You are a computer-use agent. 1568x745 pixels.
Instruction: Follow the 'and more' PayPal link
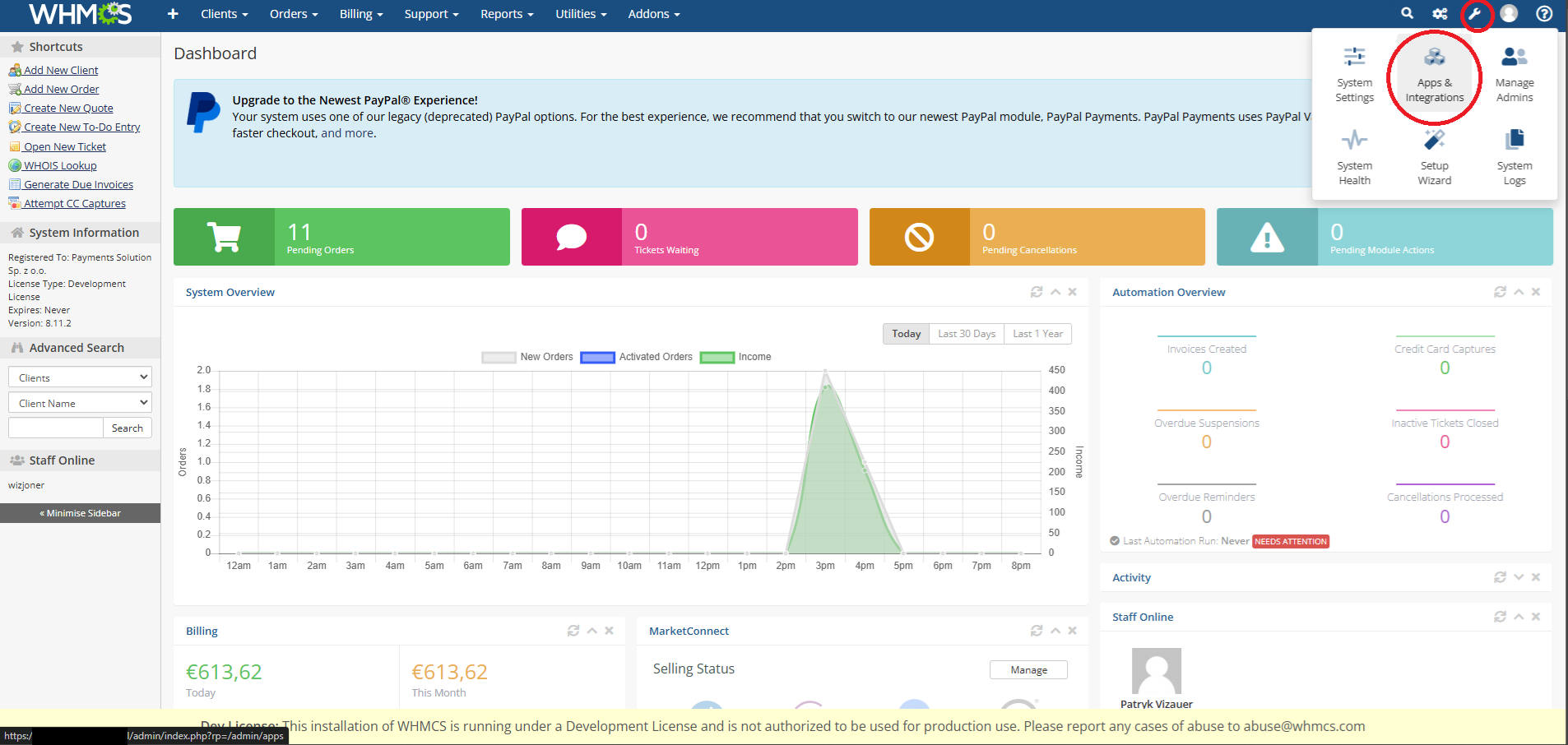coord(347,133)
